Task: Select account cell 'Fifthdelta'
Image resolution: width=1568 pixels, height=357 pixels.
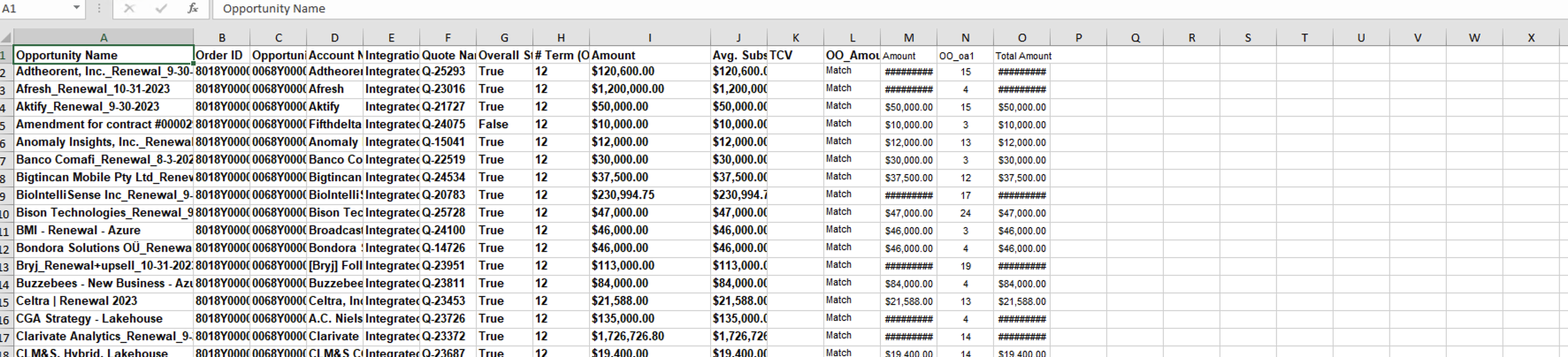Action: pyautogui.click(x=334, y=125)
